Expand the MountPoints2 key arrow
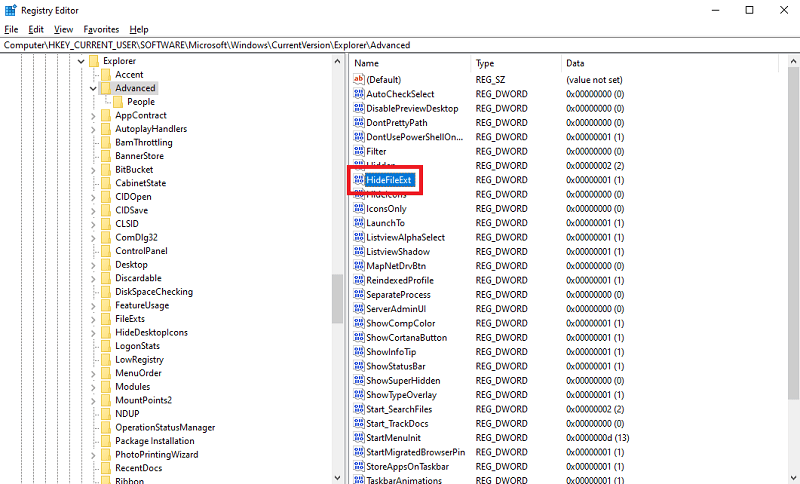The width and height of the screenshot is (800, 484). 93,401
